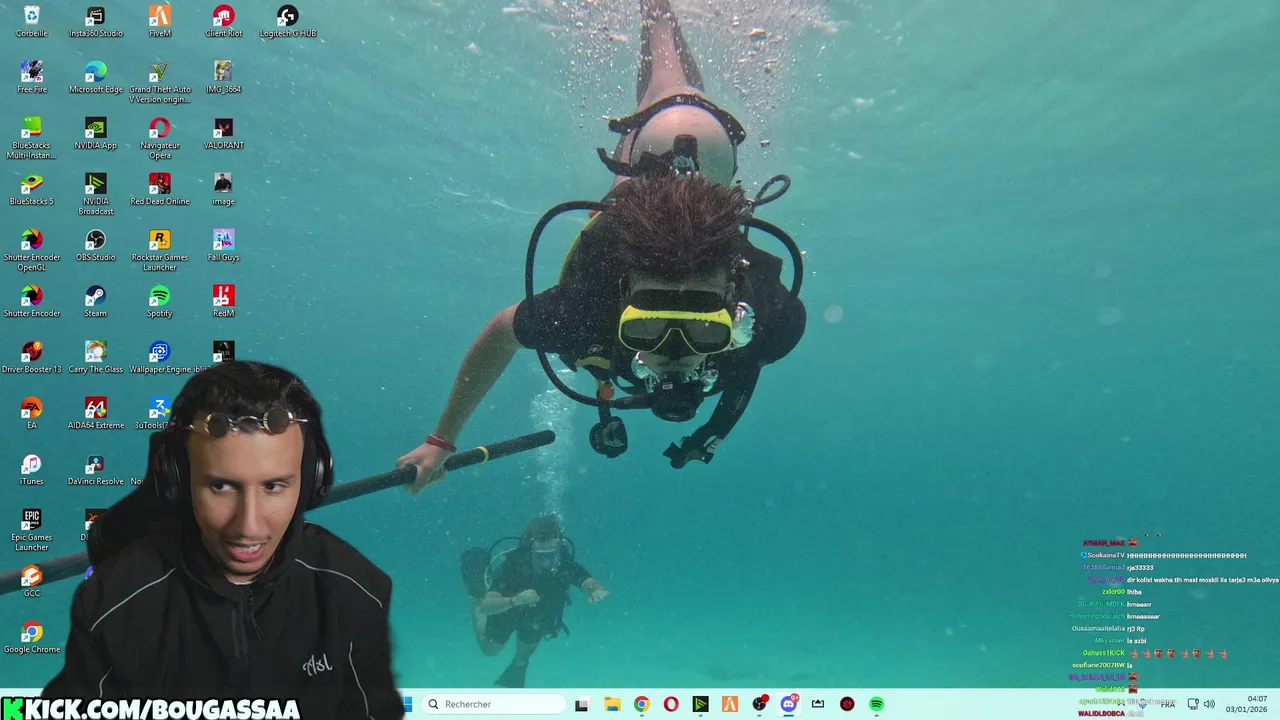This screenshot has height=720, width=1280.
Task: Open the Corbeille recycle bin icon
Action: (x=31, y=22)
